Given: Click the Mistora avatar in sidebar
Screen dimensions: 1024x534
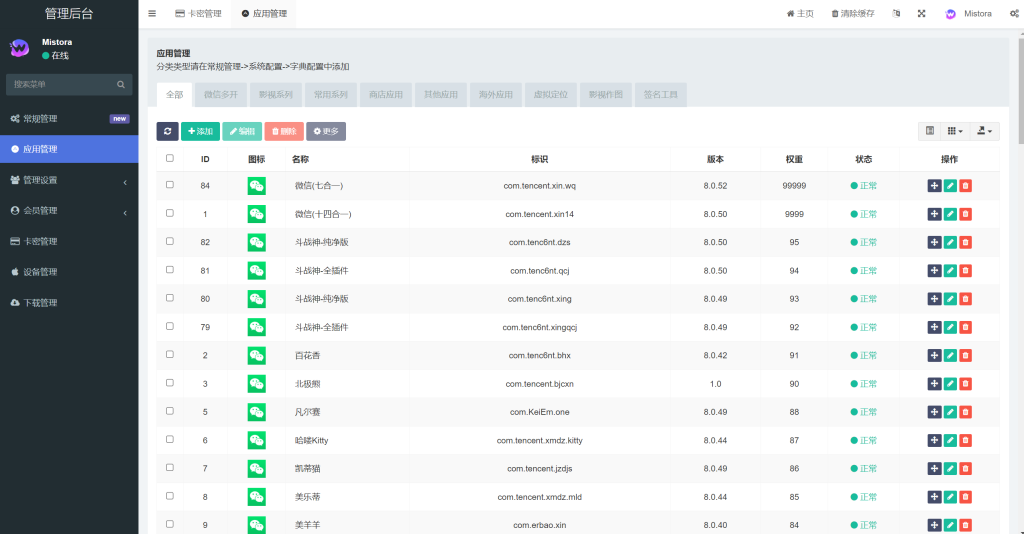Looking at the screenshot, I should [x=20, y=48].
